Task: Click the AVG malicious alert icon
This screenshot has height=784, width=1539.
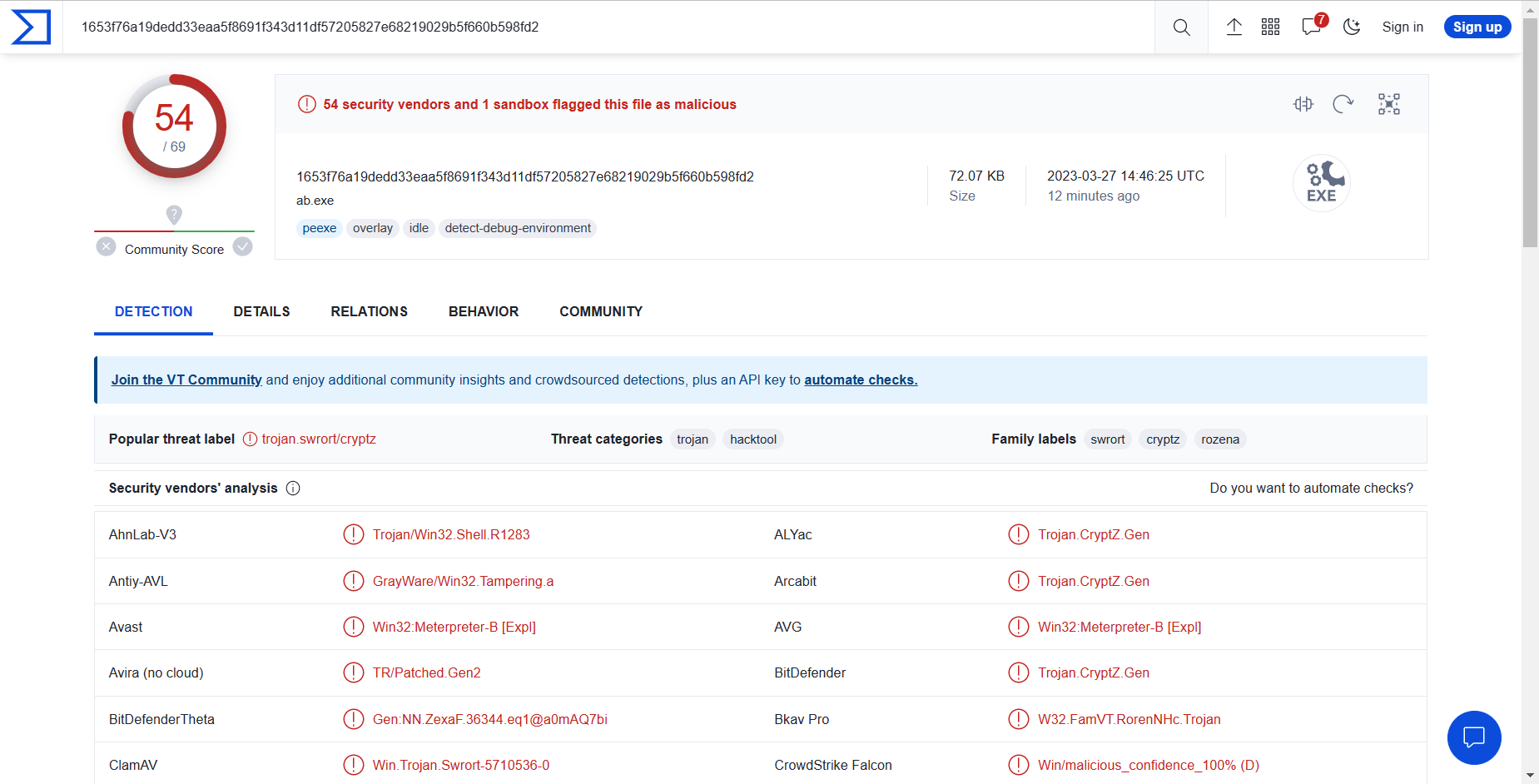Action: pyautogui.click(x=1019, y=627)
